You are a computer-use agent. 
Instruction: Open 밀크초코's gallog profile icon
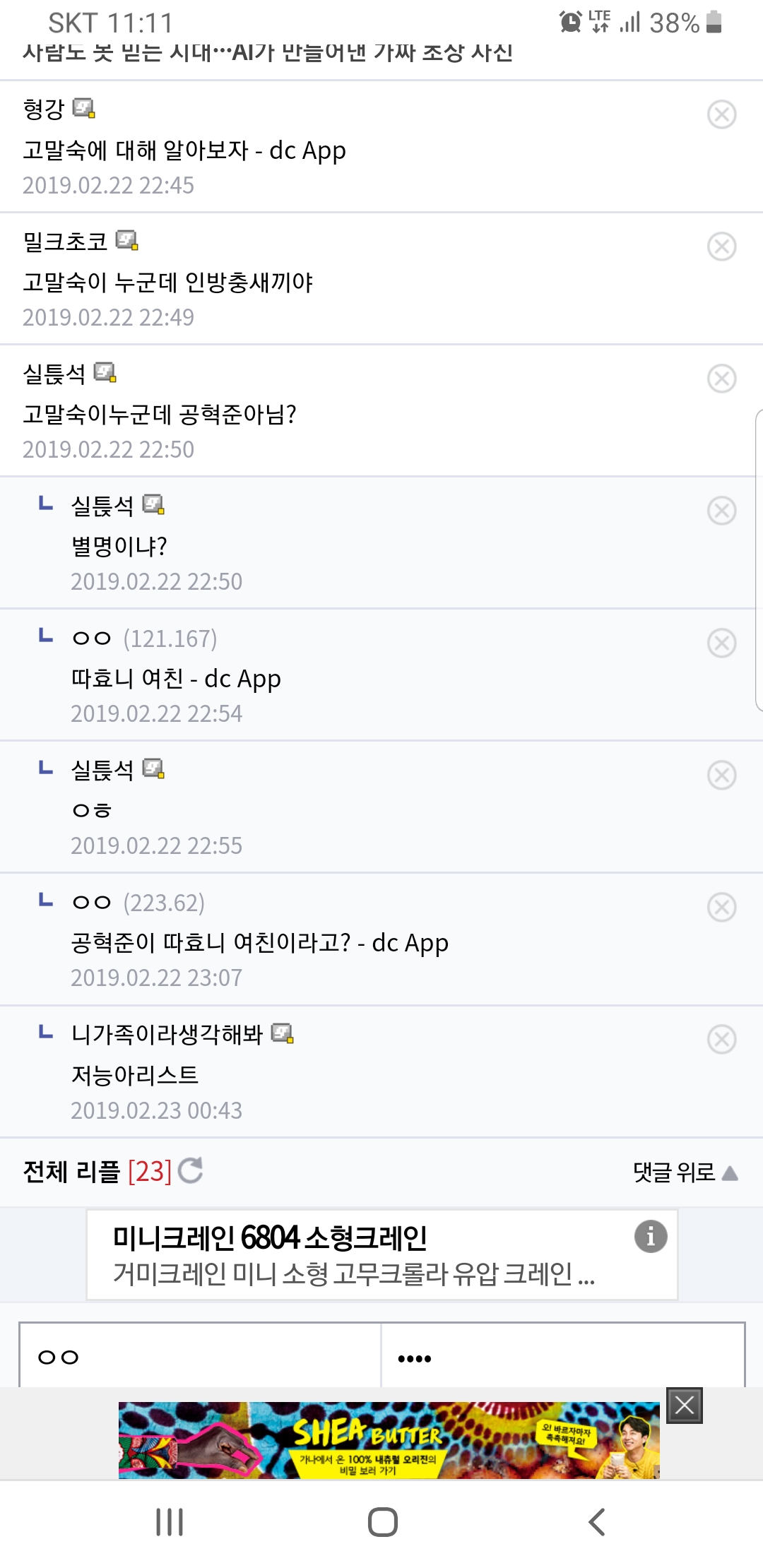point(127,240)
